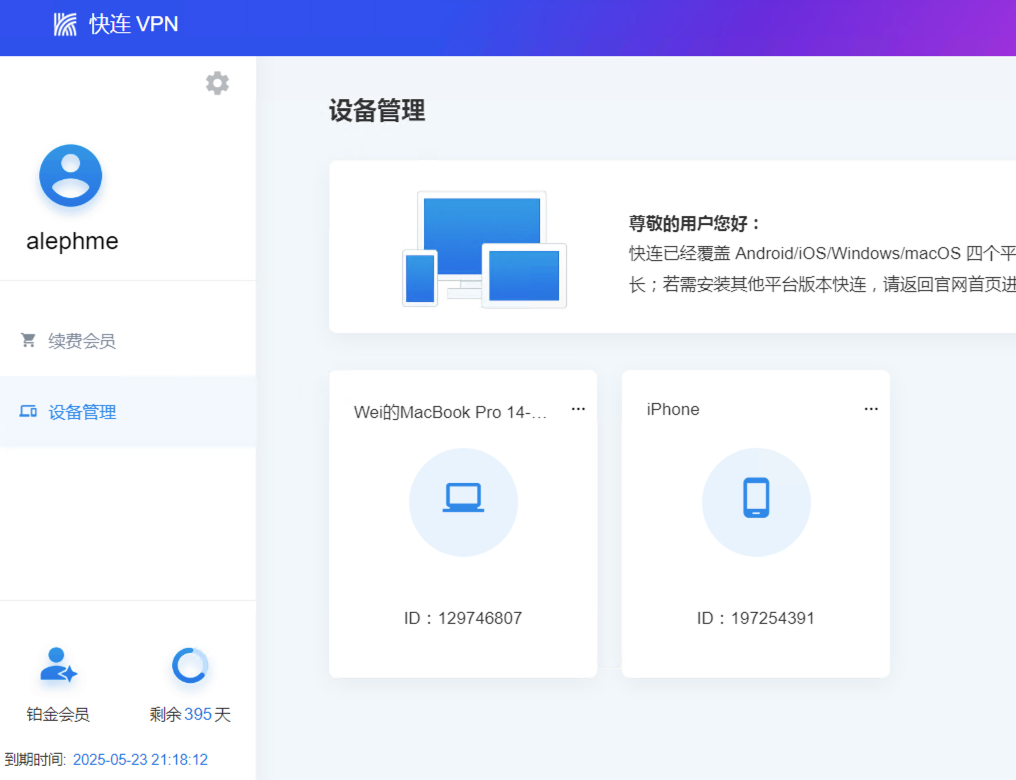
Task: Click the alephme profile avatar
Action: (71, 176)
